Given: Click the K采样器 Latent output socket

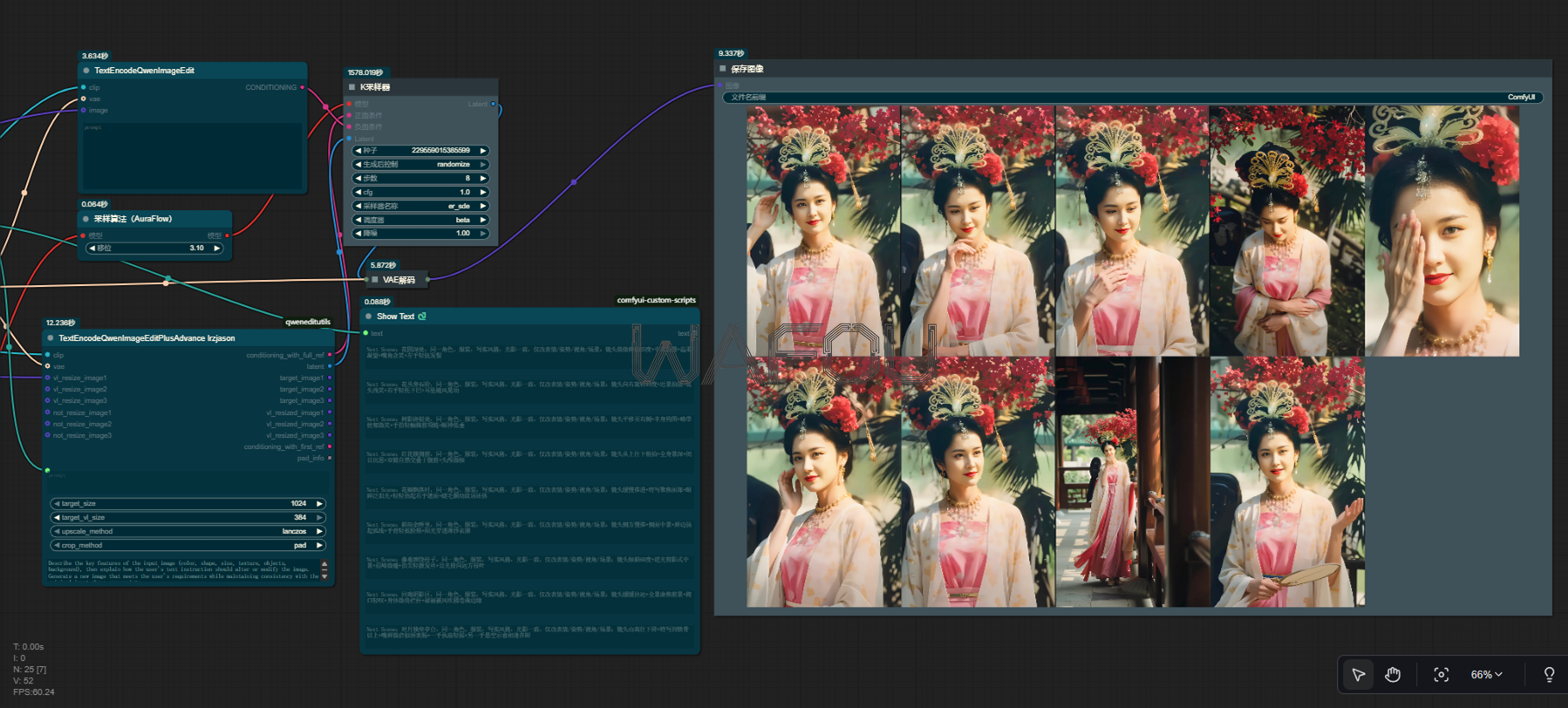Looking at the screenshot, I should tap(494, 105).
